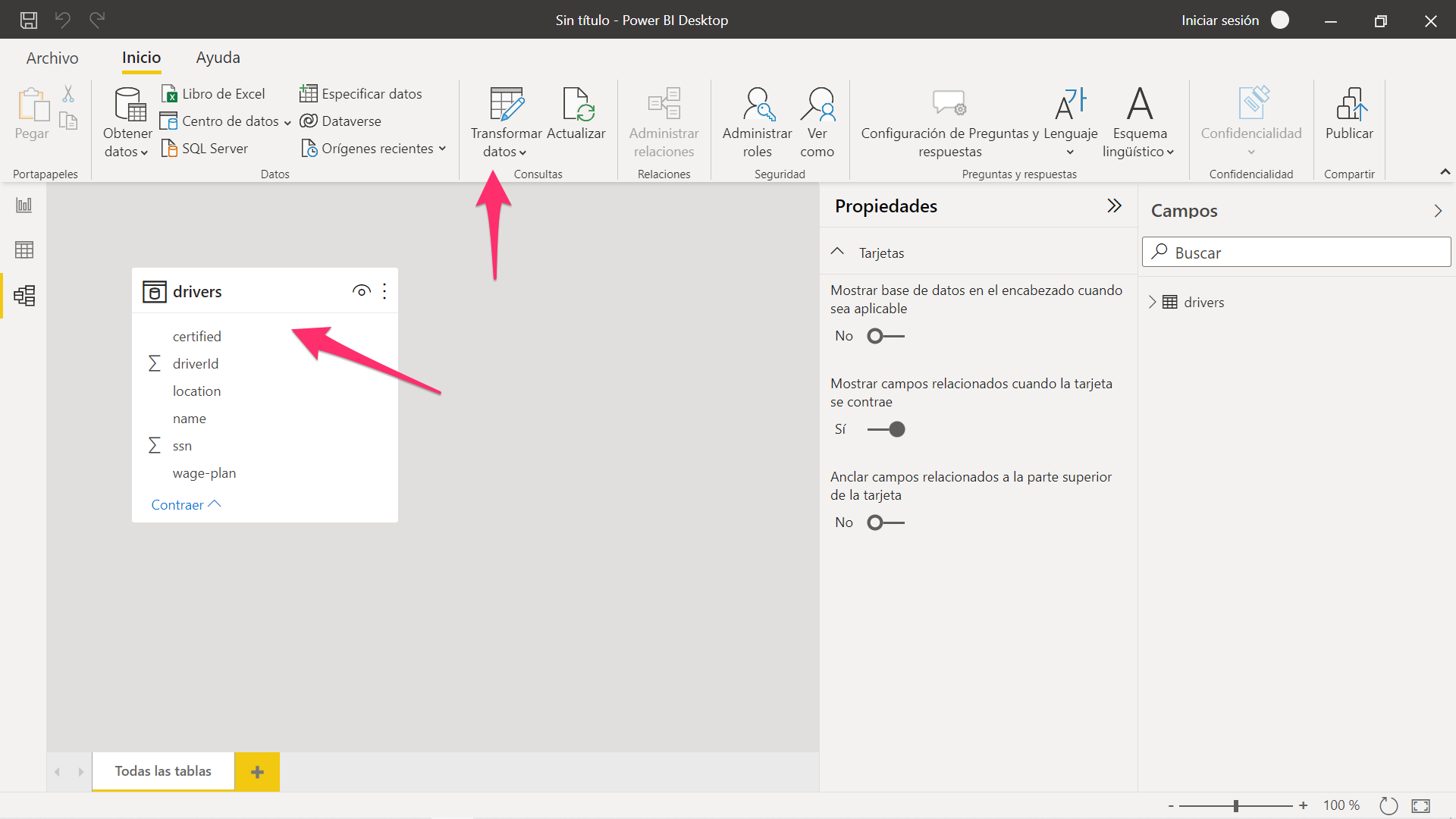This screenshot has height=819, width=1456.
Task: Search in Campos Buscar field
Action: (1298, 252)
